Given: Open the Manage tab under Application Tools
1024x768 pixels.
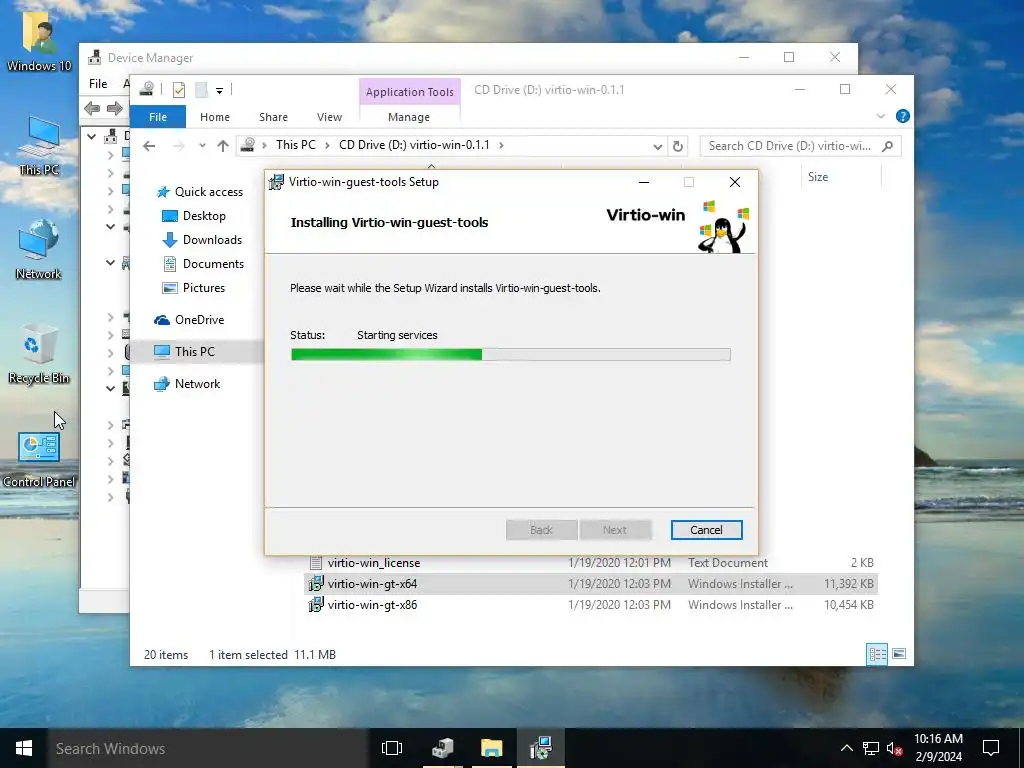Looking at the screenshot, I should (x=409, y=117).
